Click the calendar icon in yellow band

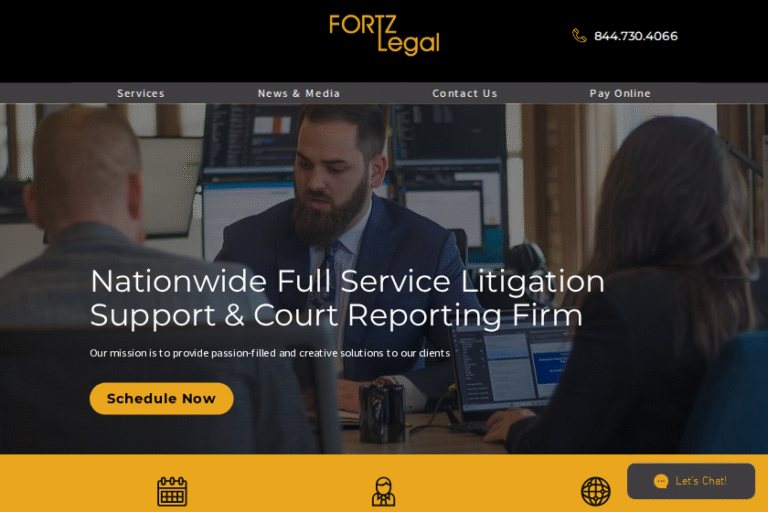(172, 491)
